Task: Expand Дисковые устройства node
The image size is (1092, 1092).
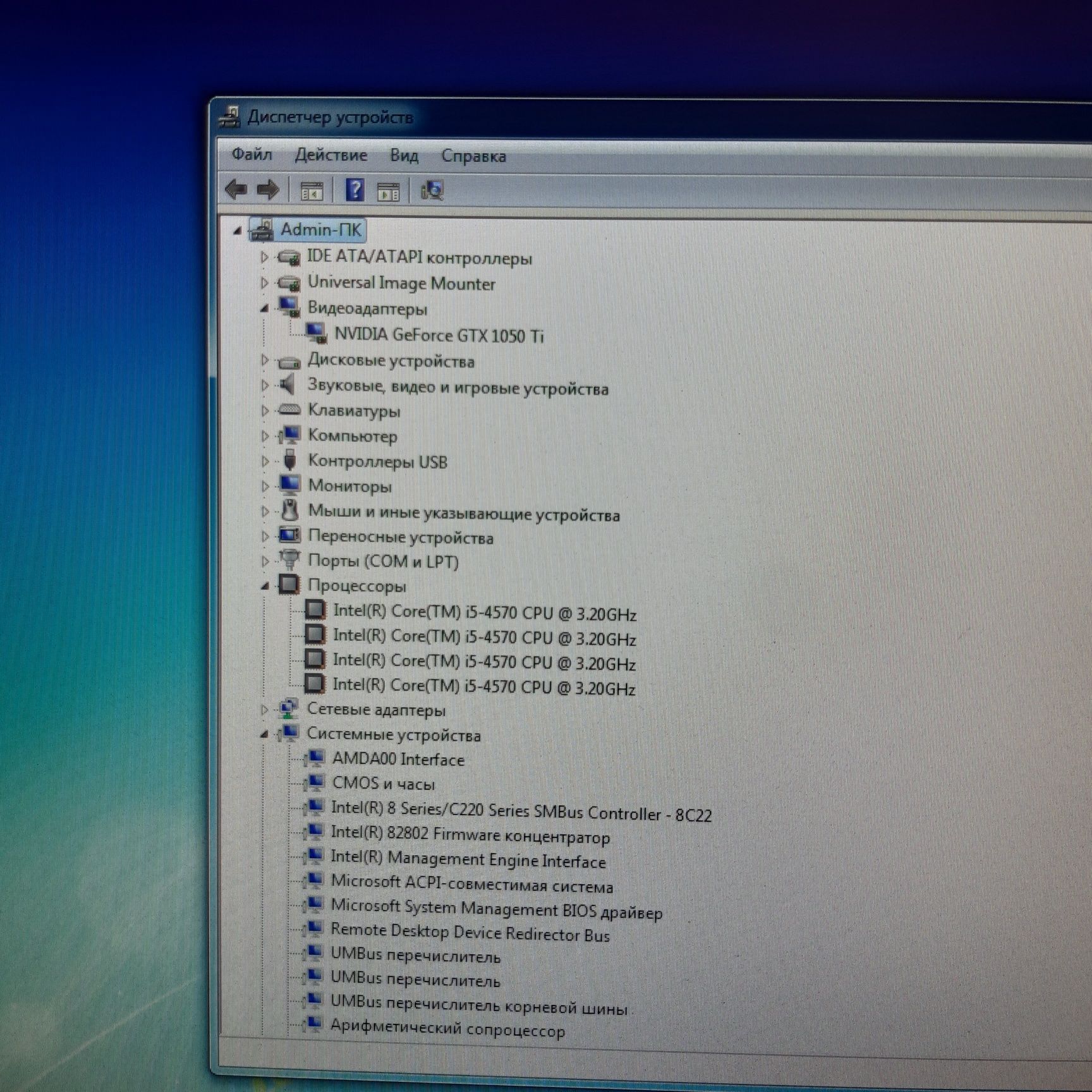Action: (265, 360)
